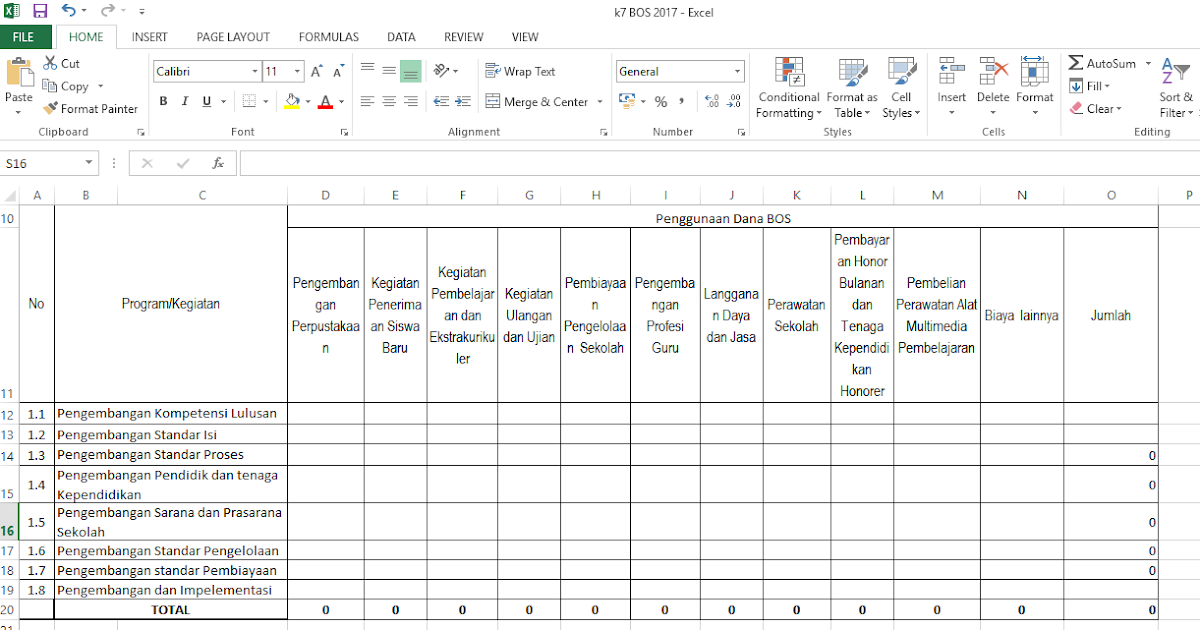1200x630 pixels.
Task: Click the Insert Function fx button
Action: tap(218, 163)
